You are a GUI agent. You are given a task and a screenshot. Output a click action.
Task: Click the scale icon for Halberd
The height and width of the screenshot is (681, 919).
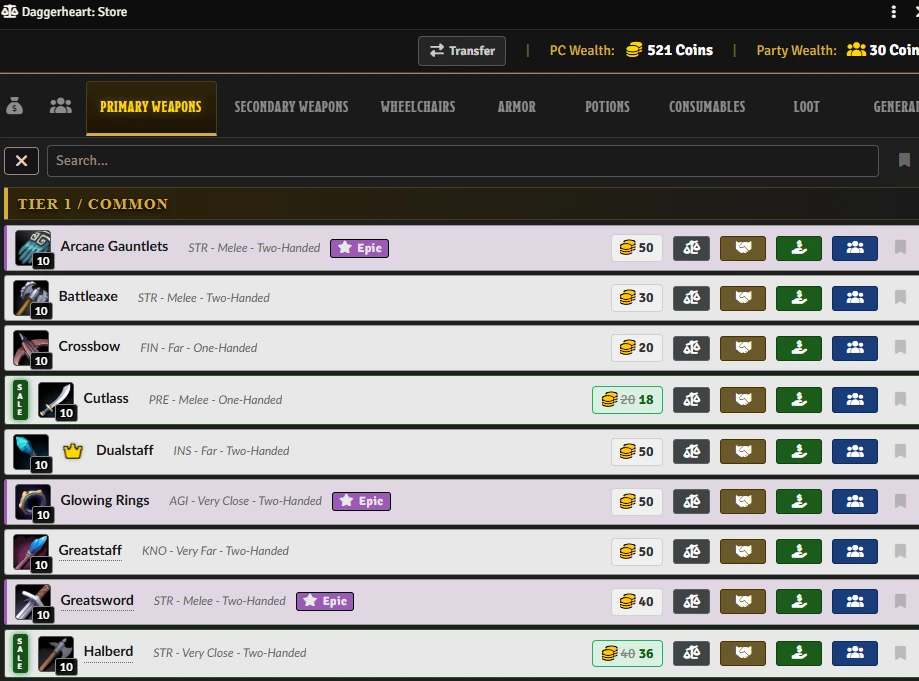click(691, 653)
